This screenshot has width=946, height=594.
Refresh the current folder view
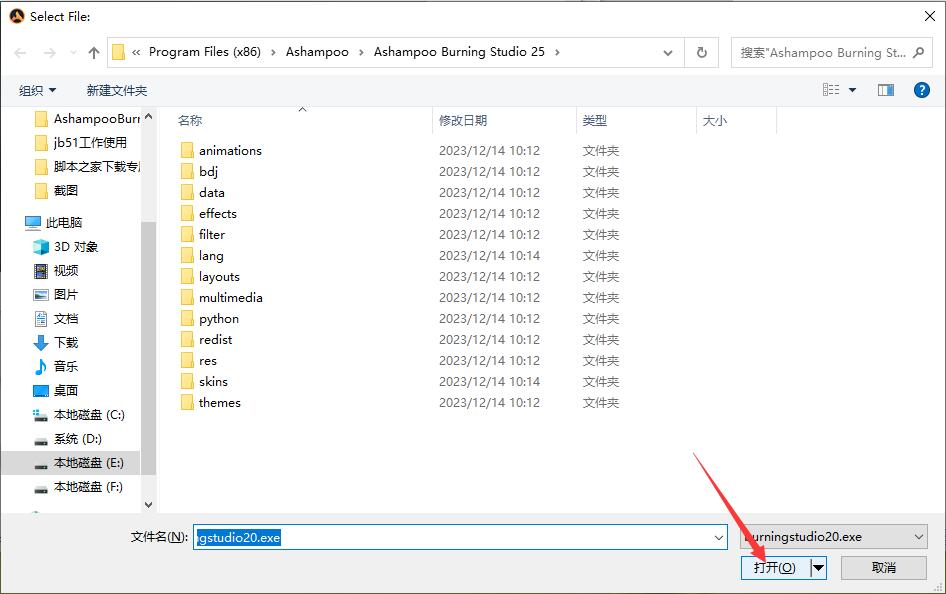point(702,52)
